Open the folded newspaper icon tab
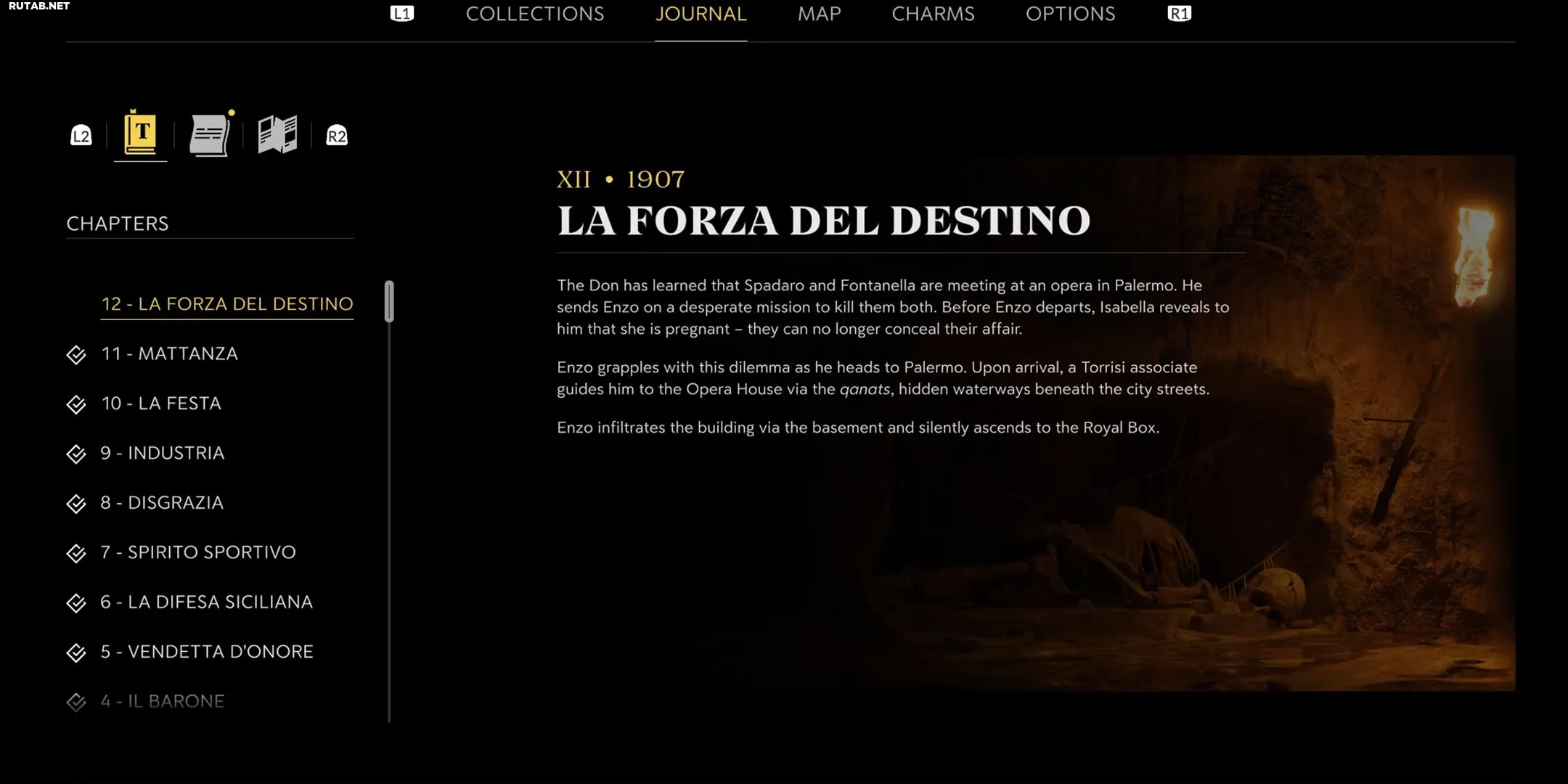1568x784 pixels. click(x=277, y=134)
